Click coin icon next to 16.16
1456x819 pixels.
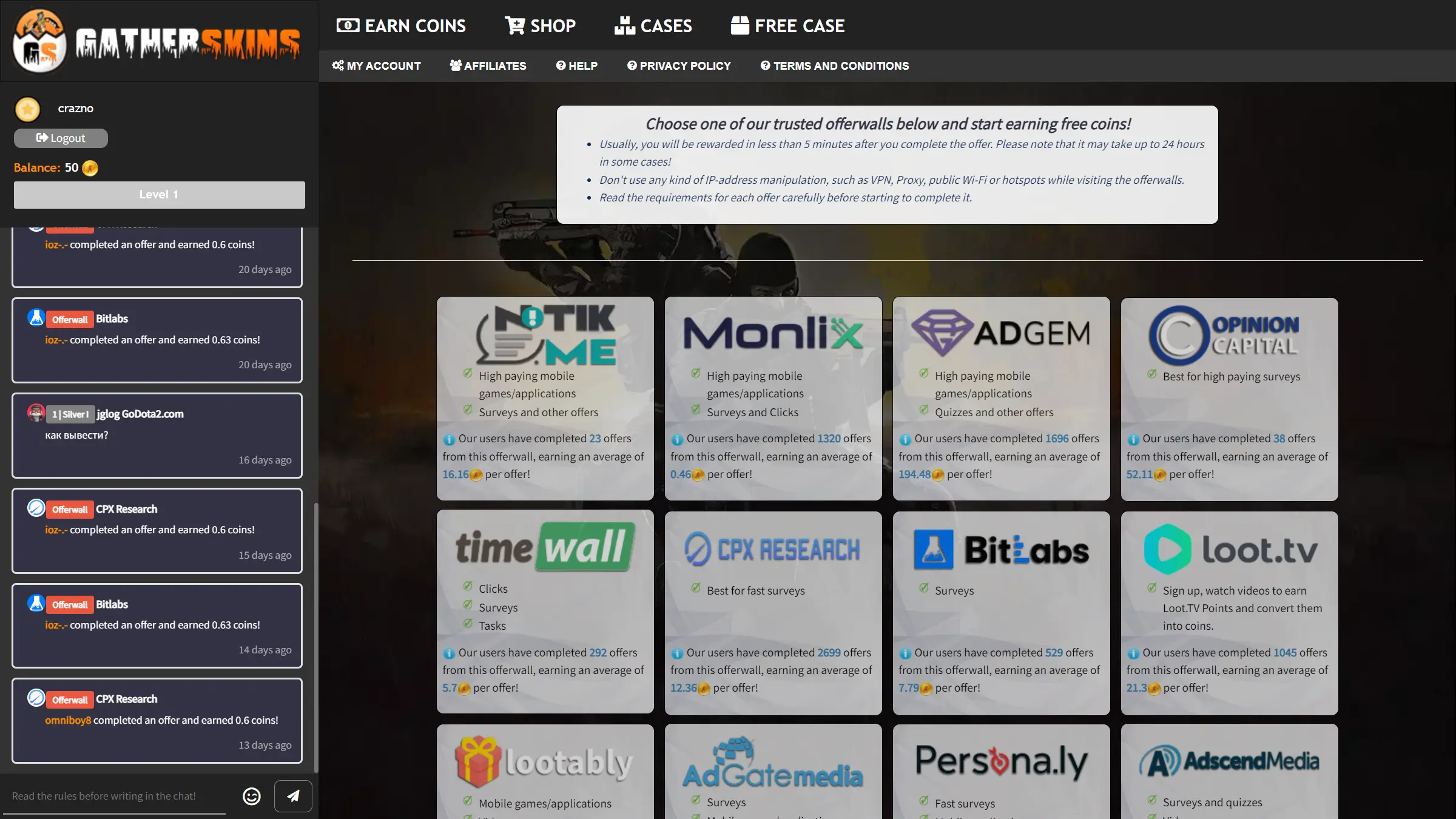pos(476,475)
